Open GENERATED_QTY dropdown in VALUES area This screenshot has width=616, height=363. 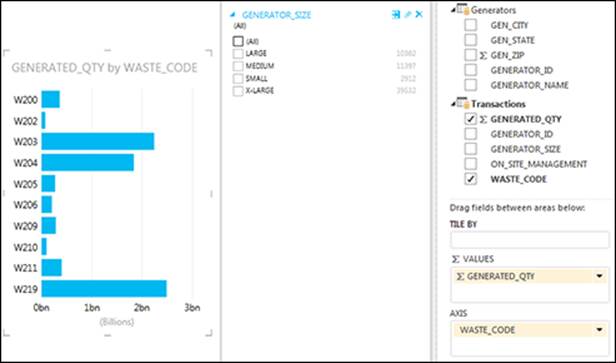pyautogui.click(x=600, y=276)
